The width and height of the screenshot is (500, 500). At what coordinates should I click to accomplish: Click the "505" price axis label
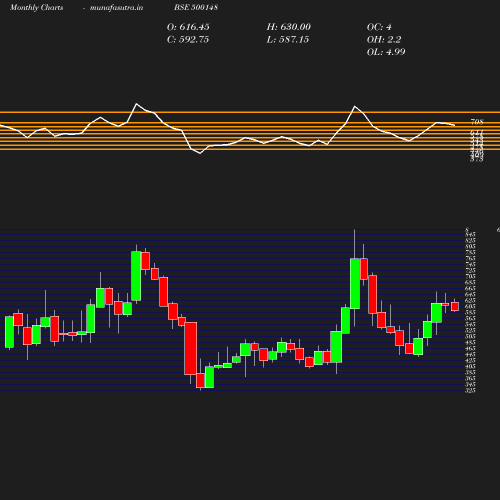(x=470, y=336)
